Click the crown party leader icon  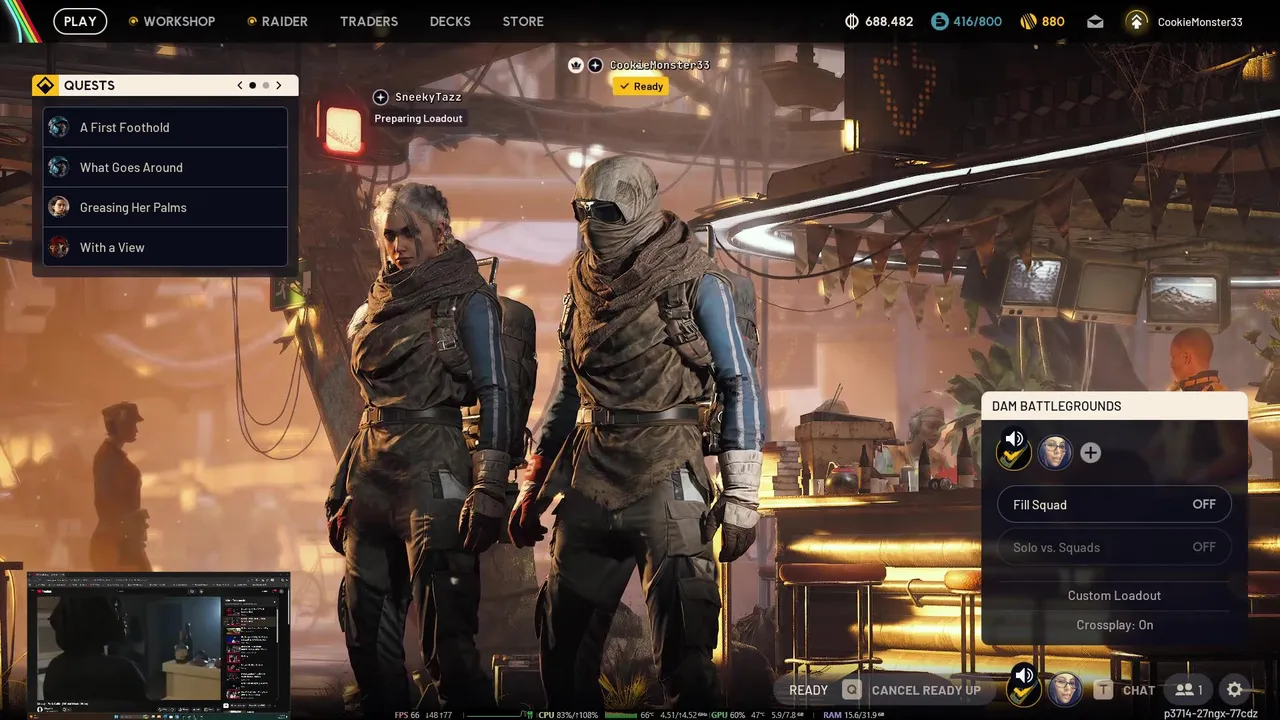pyautogui.click(x=576, y=65)
